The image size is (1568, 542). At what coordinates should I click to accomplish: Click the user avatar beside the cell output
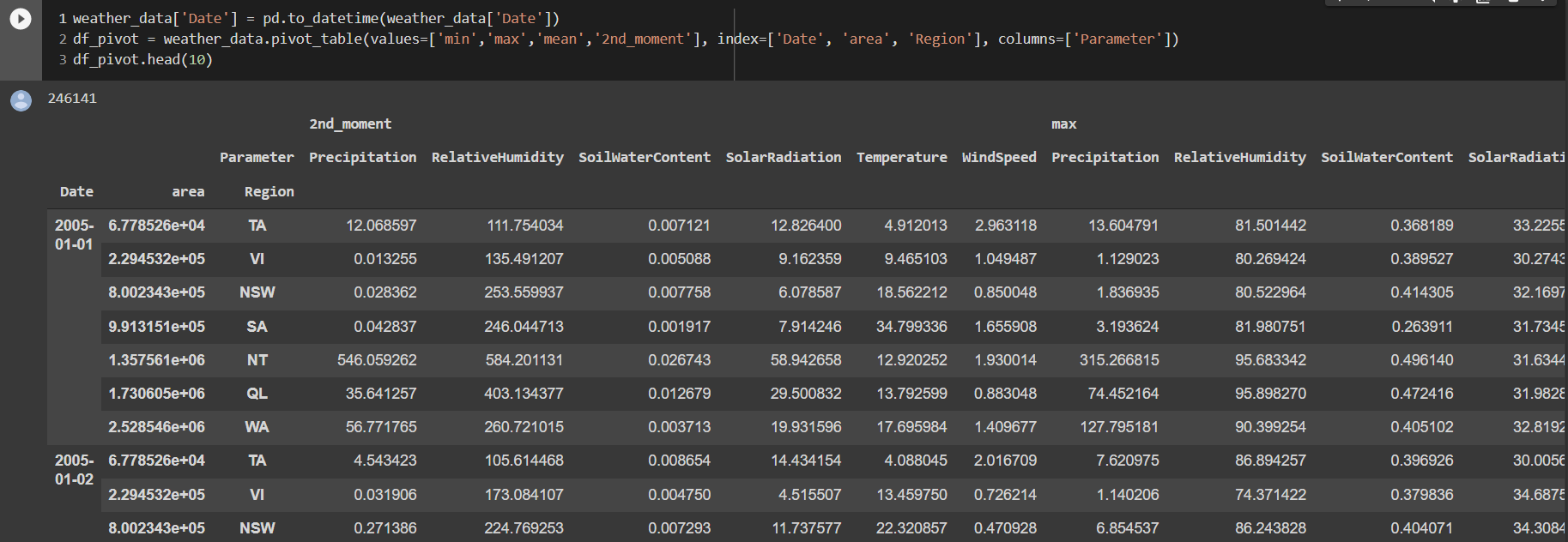coord(21,100)
